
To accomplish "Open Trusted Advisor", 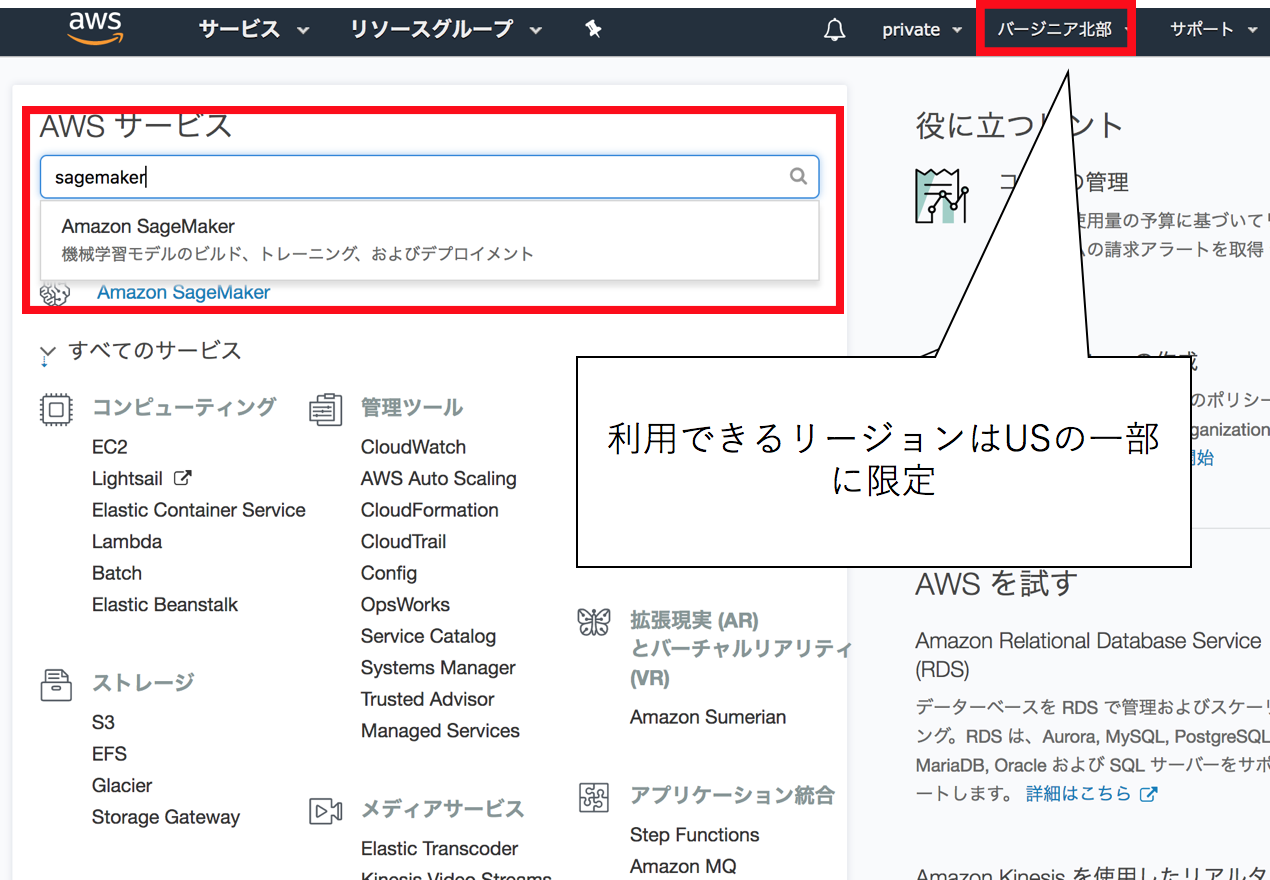I will (428, 699).
